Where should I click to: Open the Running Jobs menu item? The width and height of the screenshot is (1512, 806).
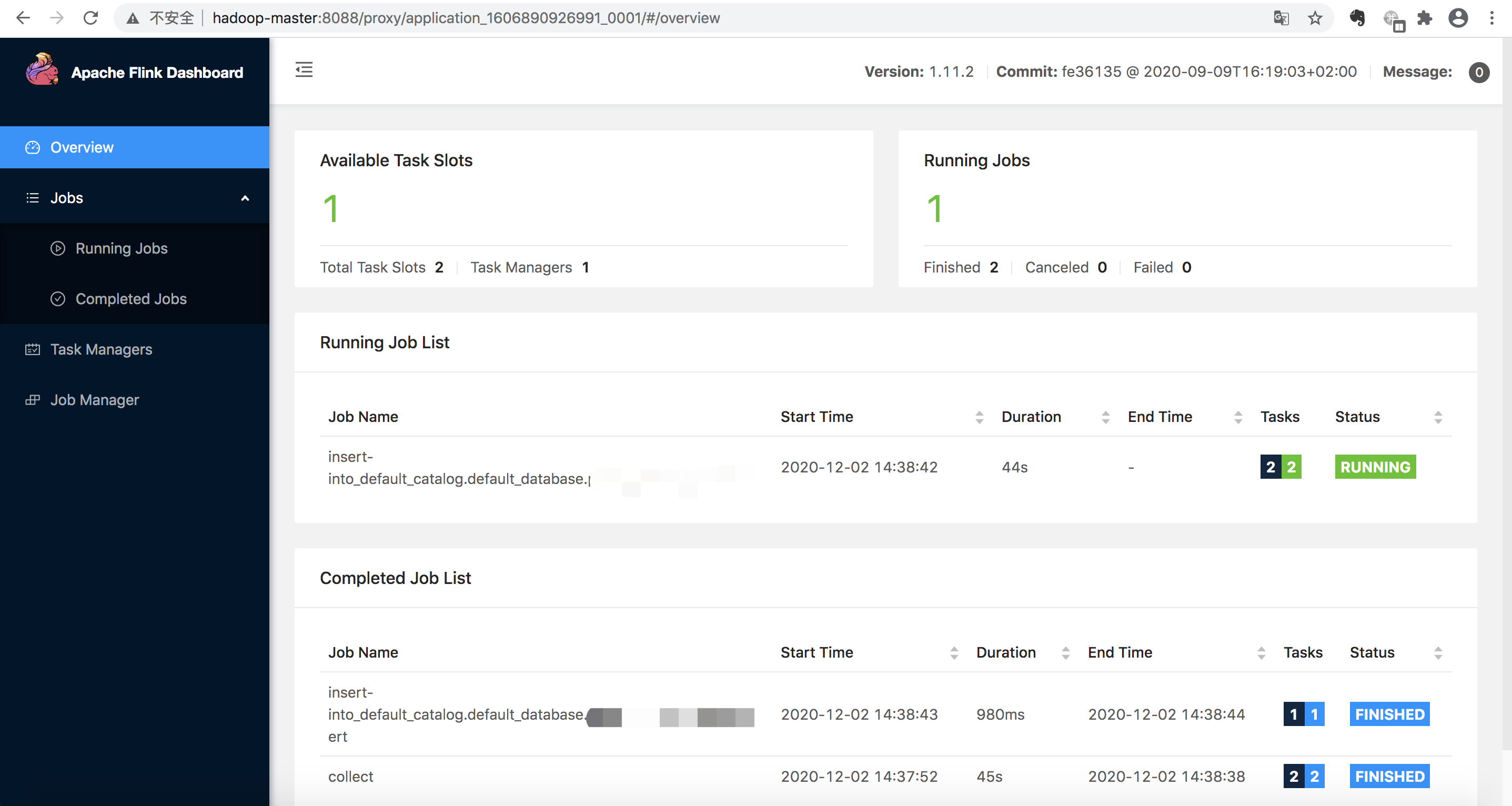121,248
